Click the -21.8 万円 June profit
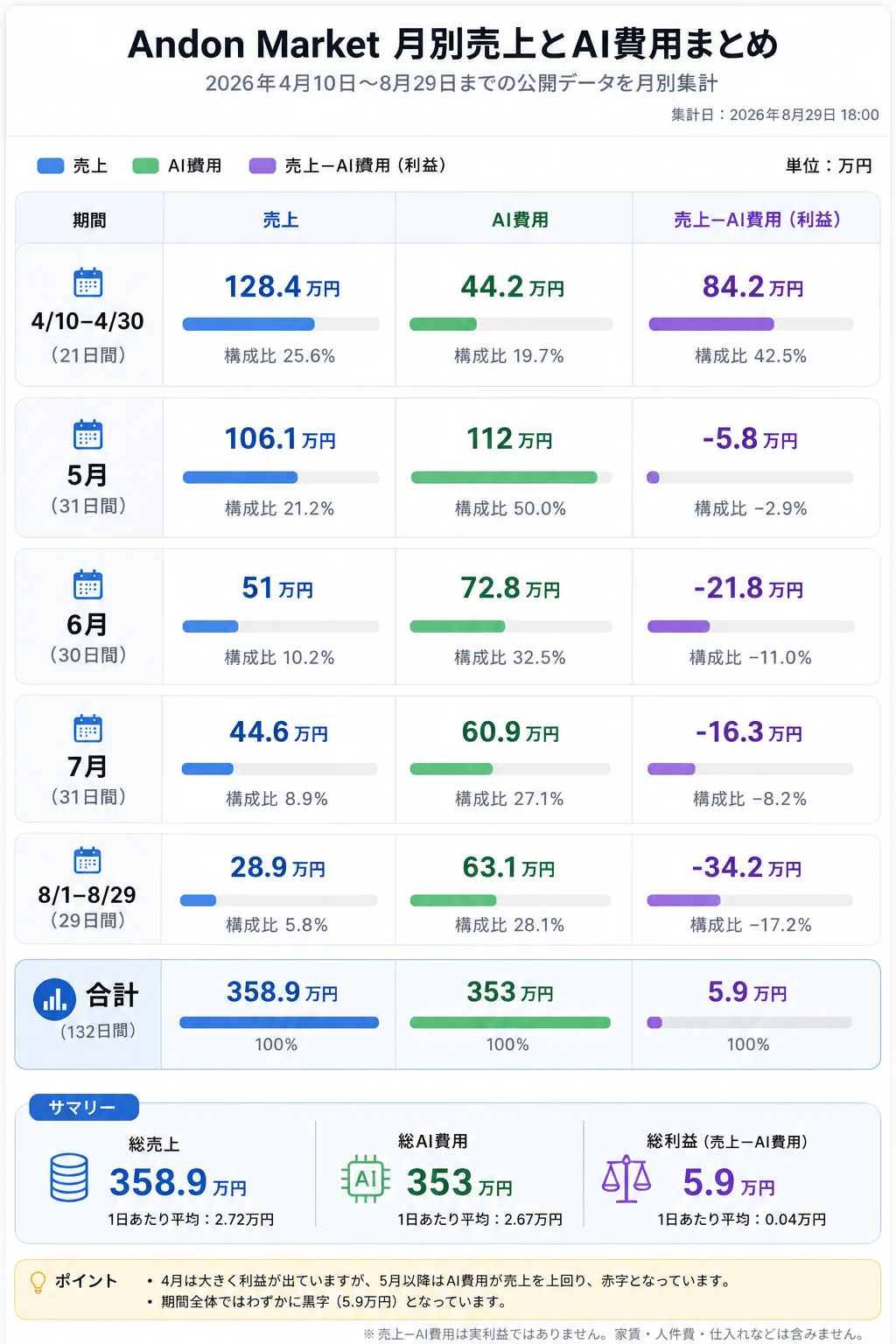The height and width of the screenshot is (1344, 896). point(748,588)
